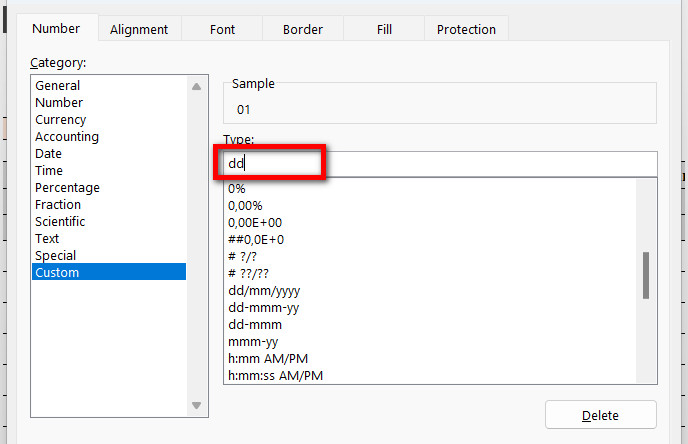This screenshot has width=688, height=444.
Task: Click Category list scroll down arrow
Action: [x=196, y=406]
